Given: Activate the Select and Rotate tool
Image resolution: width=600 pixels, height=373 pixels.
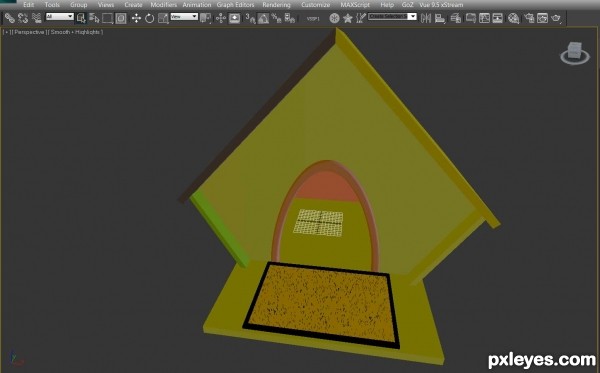Looking at the screenshot, I should tap(149, 18).
